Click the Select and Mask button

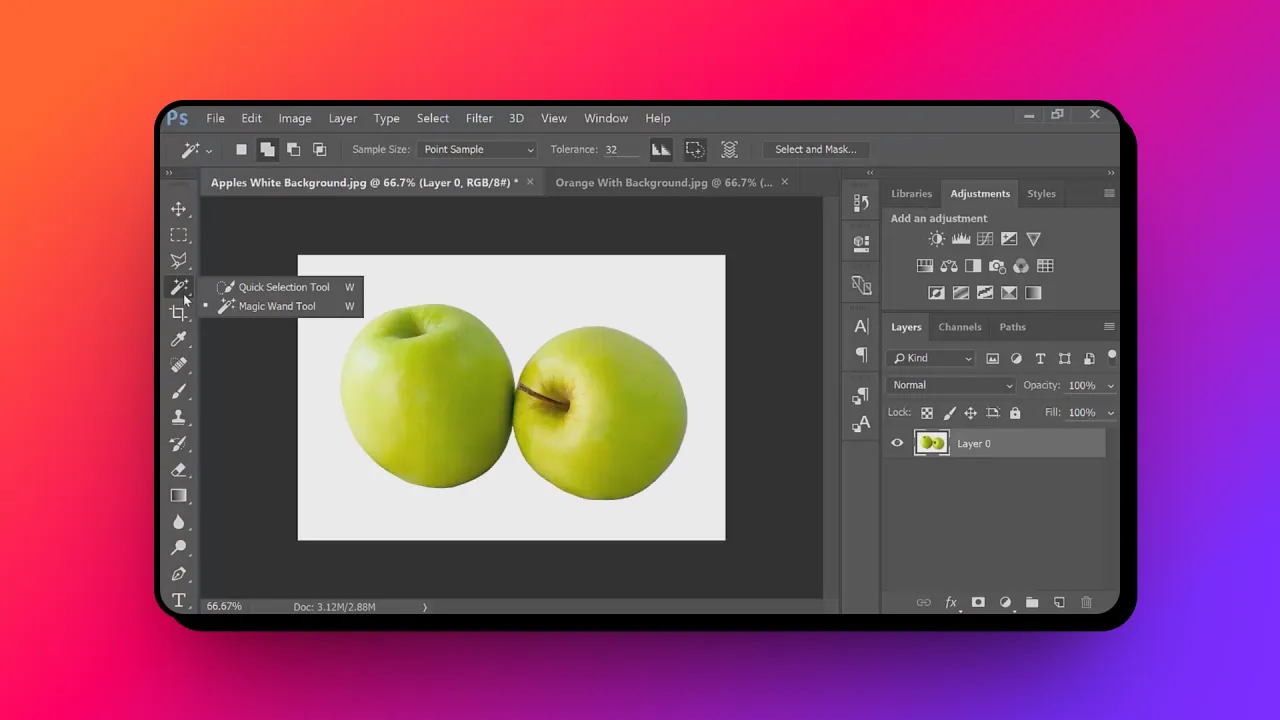point(816,149)
